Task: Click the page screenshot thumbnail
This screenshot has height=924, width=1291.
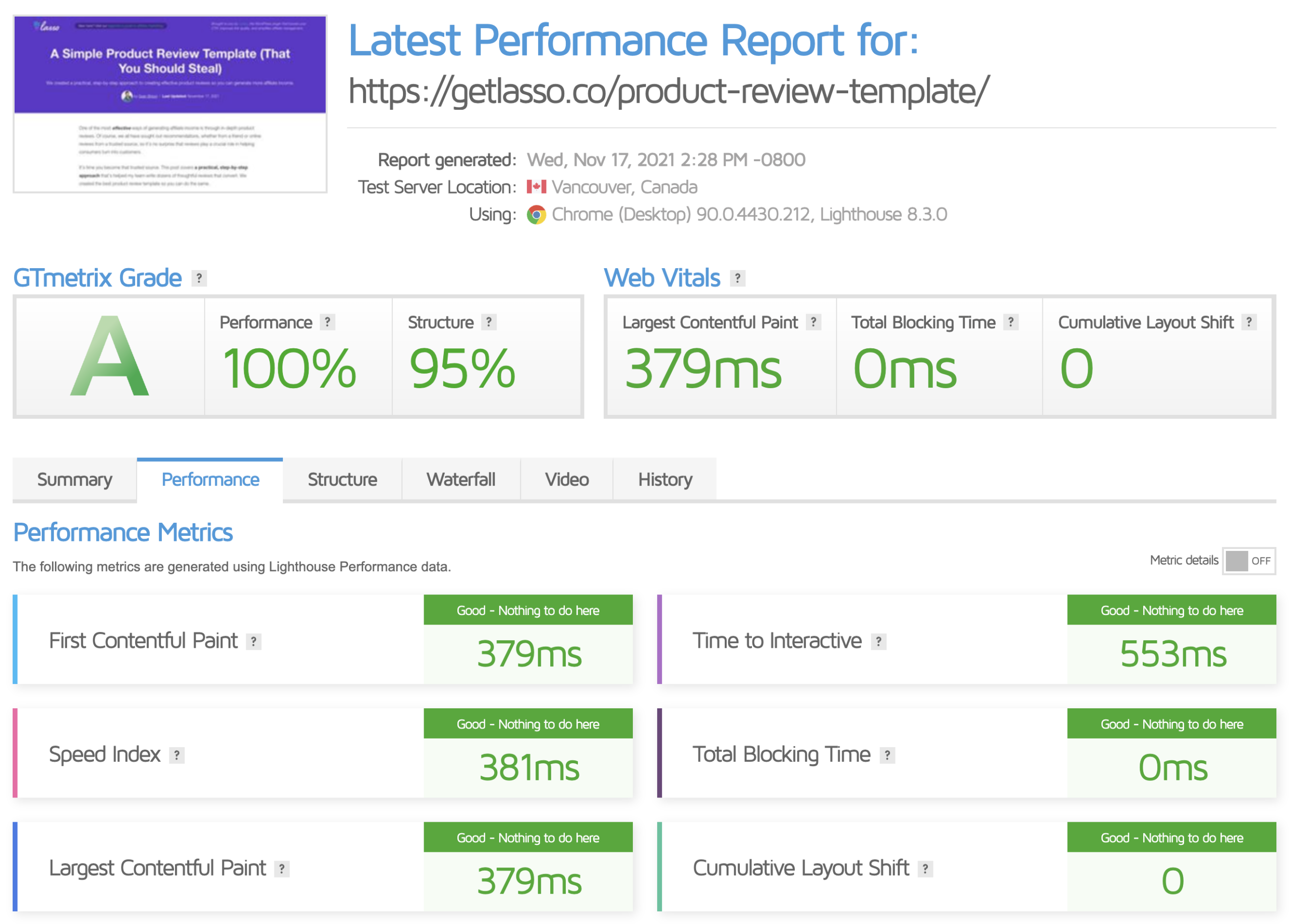Action: [x=170, y=104]
